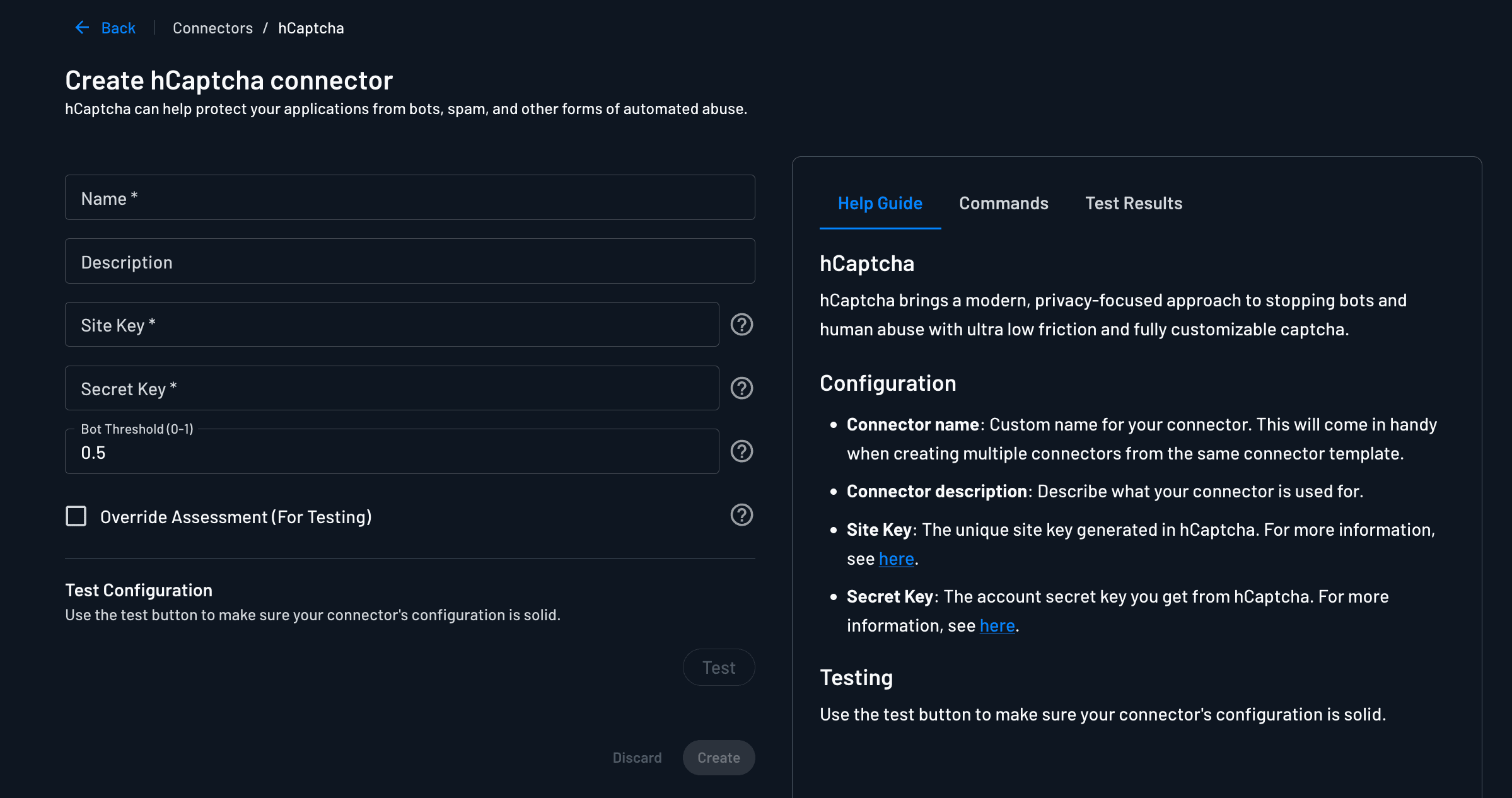Open the Secret Key 'here' link
Screen dimensions: 1512x798
(996, 625)
